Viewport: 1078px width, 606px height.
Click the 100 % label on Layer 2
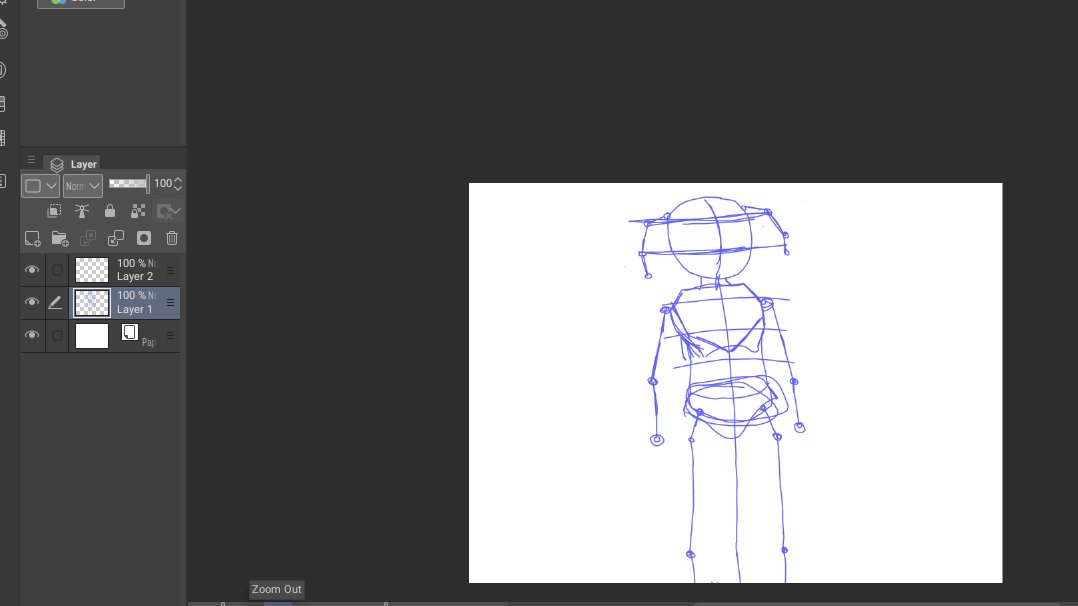click(x=131, y=263)
